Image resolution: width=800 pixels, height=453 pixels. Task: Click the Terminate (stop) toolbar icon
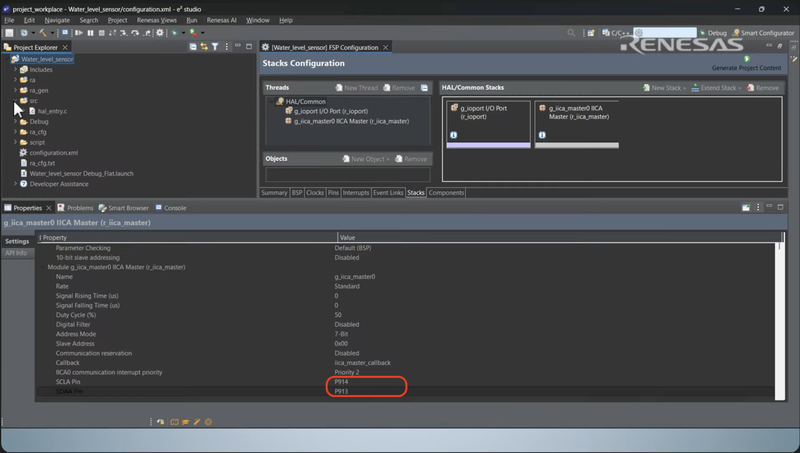coord(102,33)
